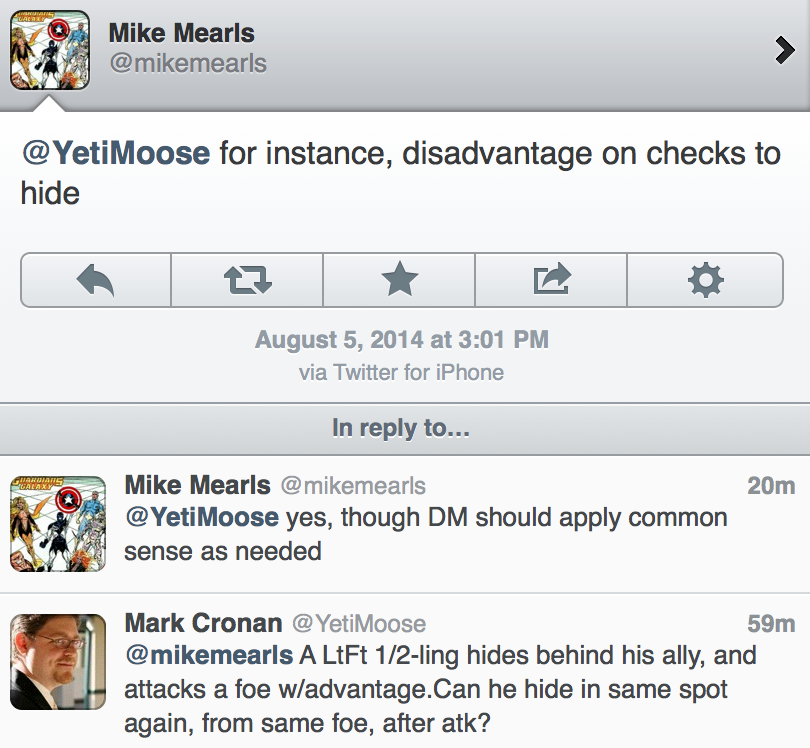Favorite the tweet with the star icon

pyautogui.click(x=399, y=280)
